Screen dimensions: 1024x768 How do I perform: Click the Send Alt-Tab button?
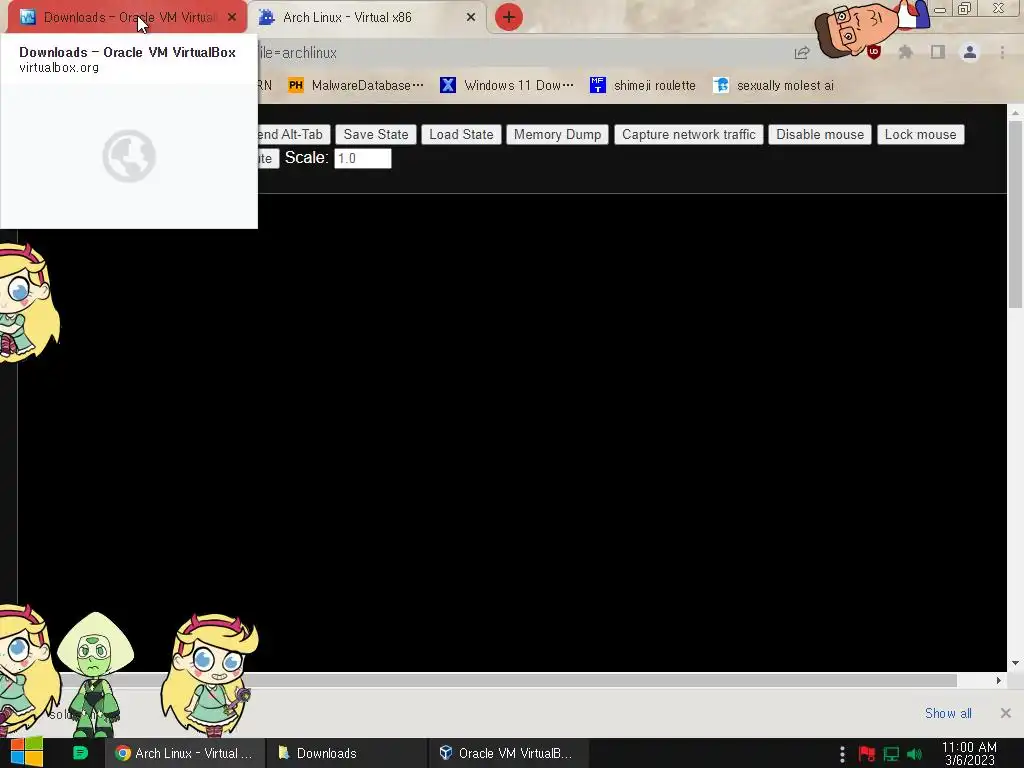click(x=294, y=135)
